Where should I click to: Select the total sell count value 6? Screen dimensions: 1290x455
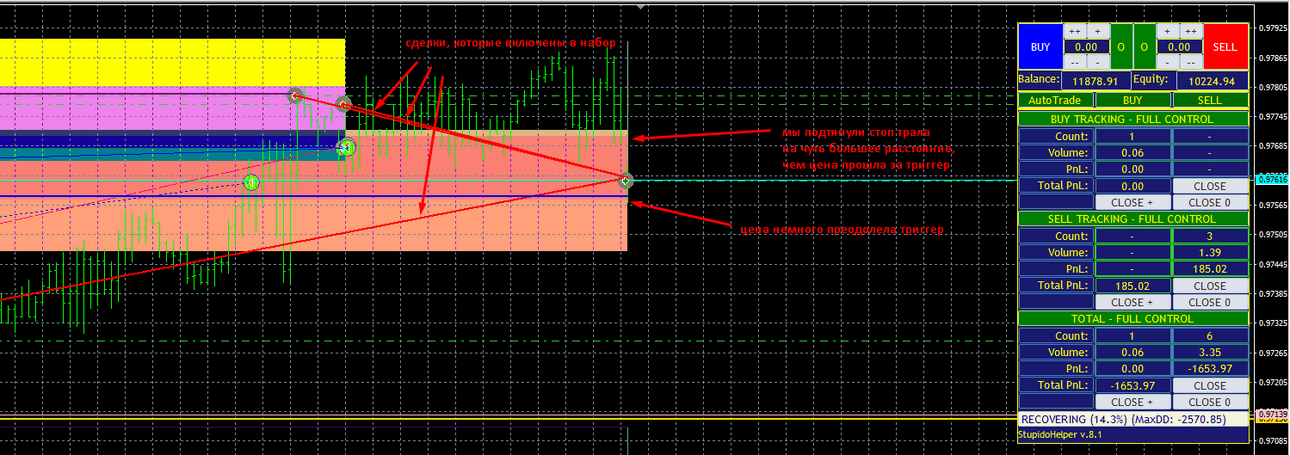click(x=1210, y=336)
